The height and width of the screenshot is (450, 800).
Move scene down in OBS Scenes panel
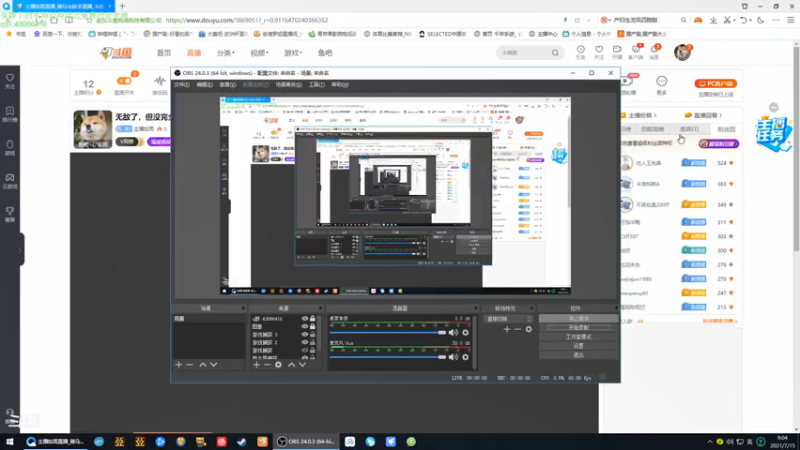214,365
